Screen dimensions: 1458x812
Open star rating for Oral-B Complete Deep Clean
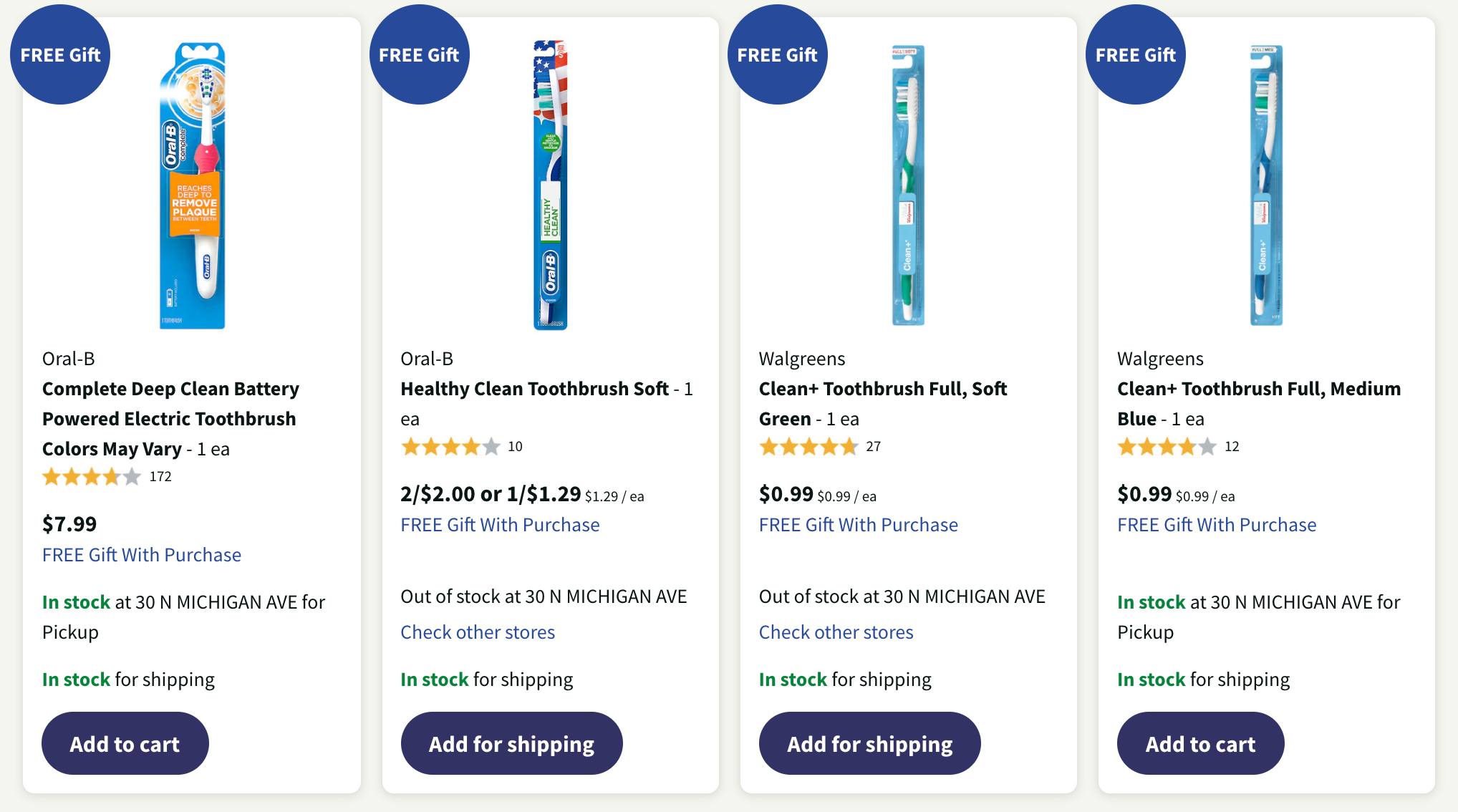tap(92, 477)
